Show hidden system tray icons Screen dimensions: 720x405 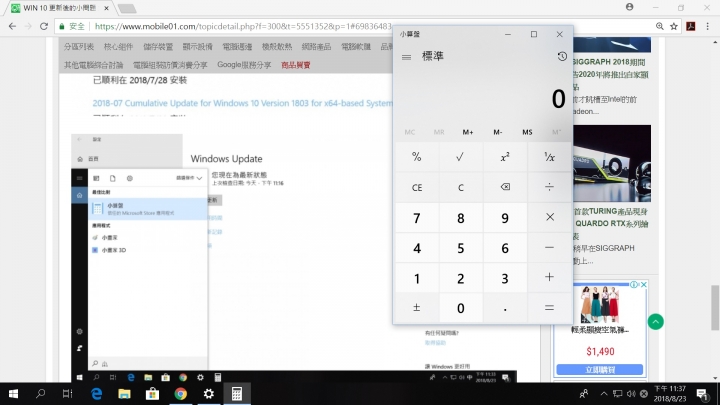604,394
